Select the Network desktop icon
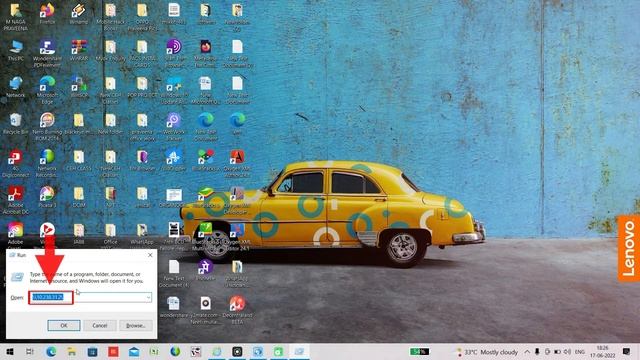The height and width of the screenshot is (360, 640). click(x=16, y=87)
